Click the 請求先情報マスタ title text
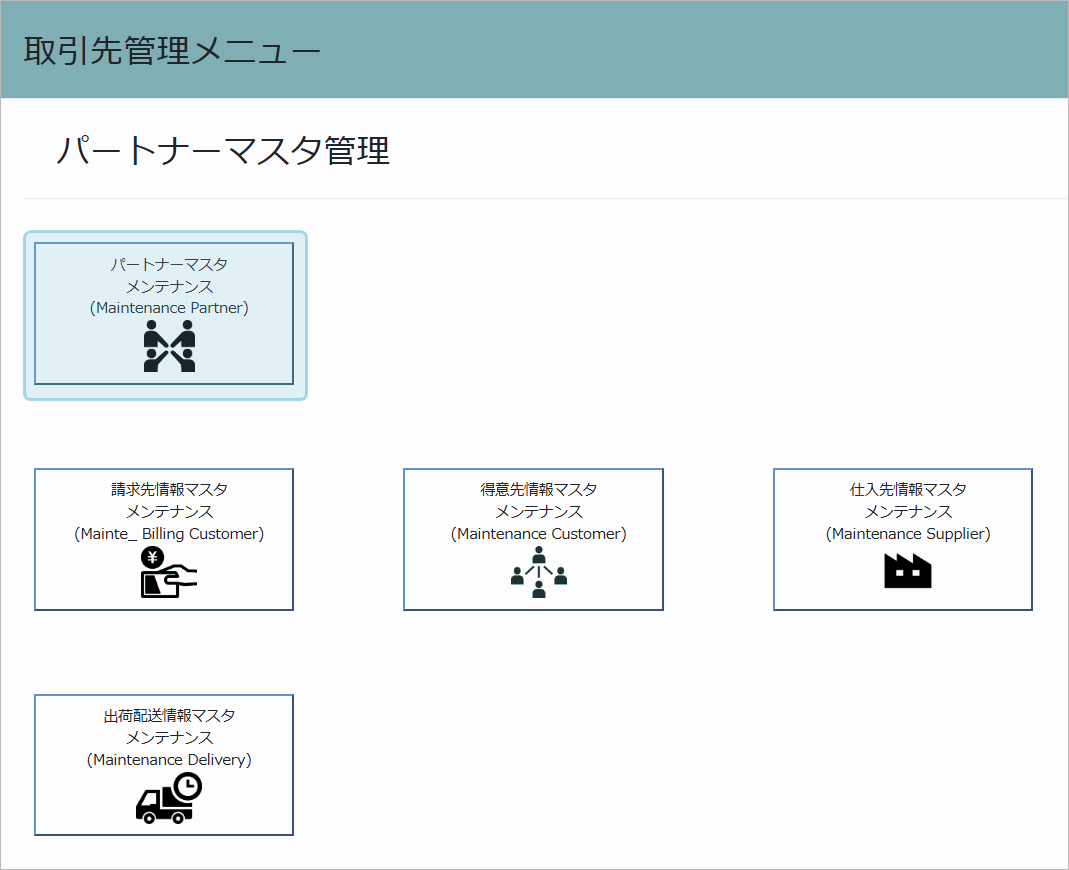This screenshot has width=1069, height=870. [169, 490]
